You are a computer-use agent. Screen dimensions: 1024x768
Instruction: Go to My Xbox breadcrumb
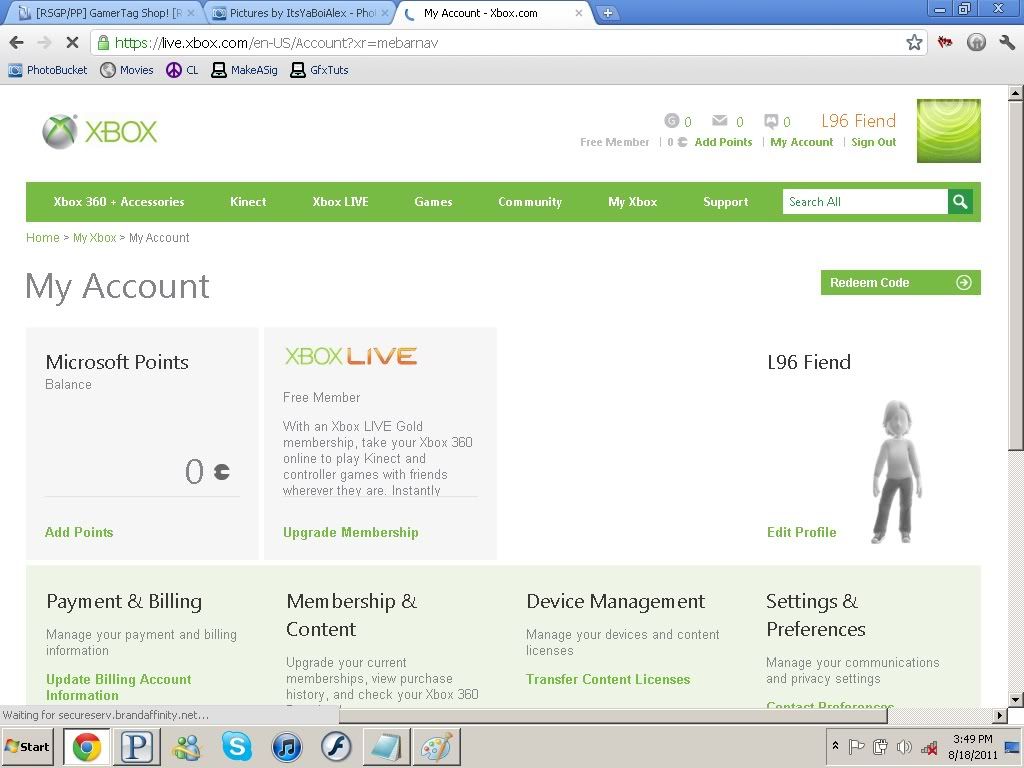(x=95, y=238)
